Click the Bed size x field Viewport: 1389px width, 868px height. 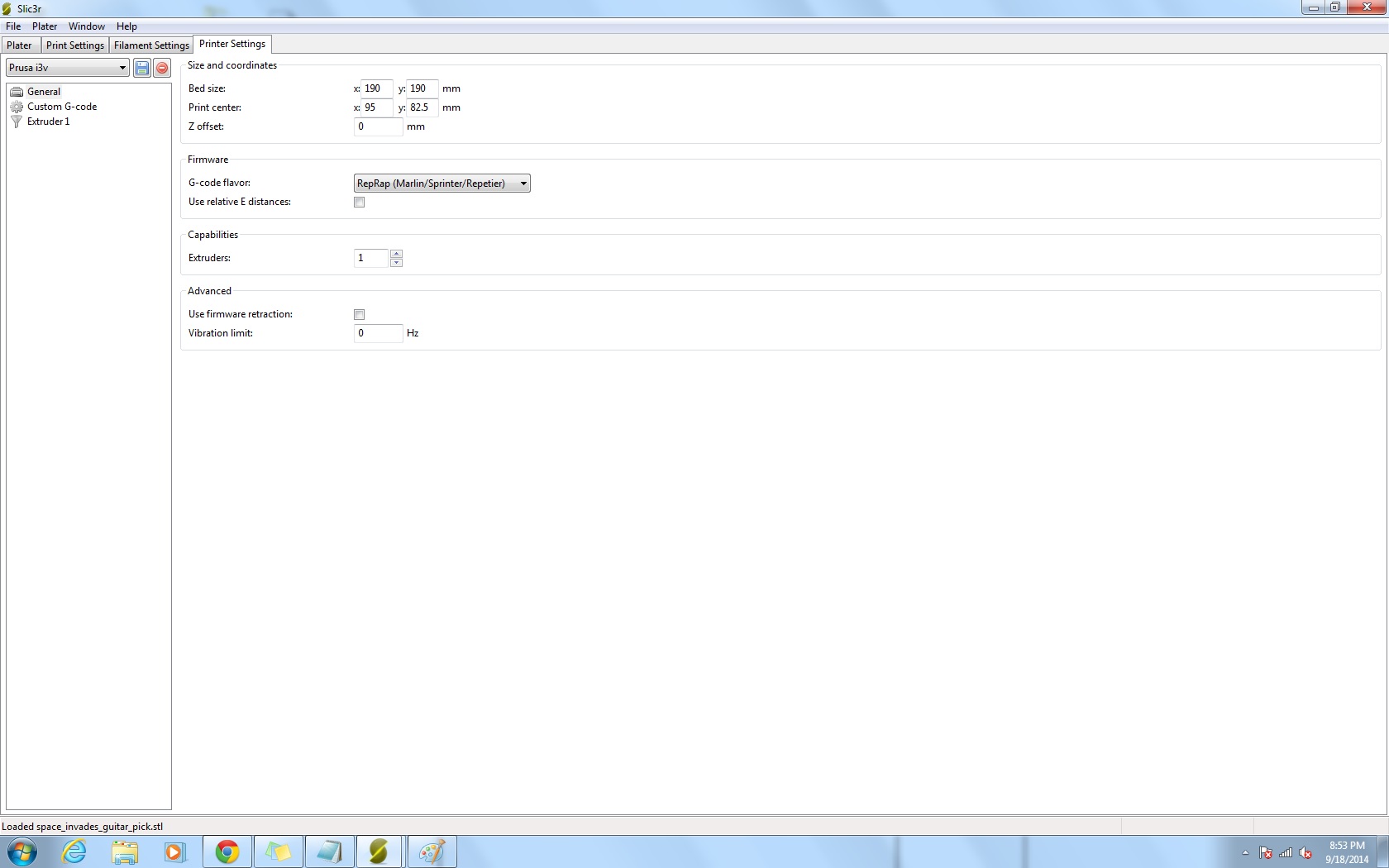[377, 88]
